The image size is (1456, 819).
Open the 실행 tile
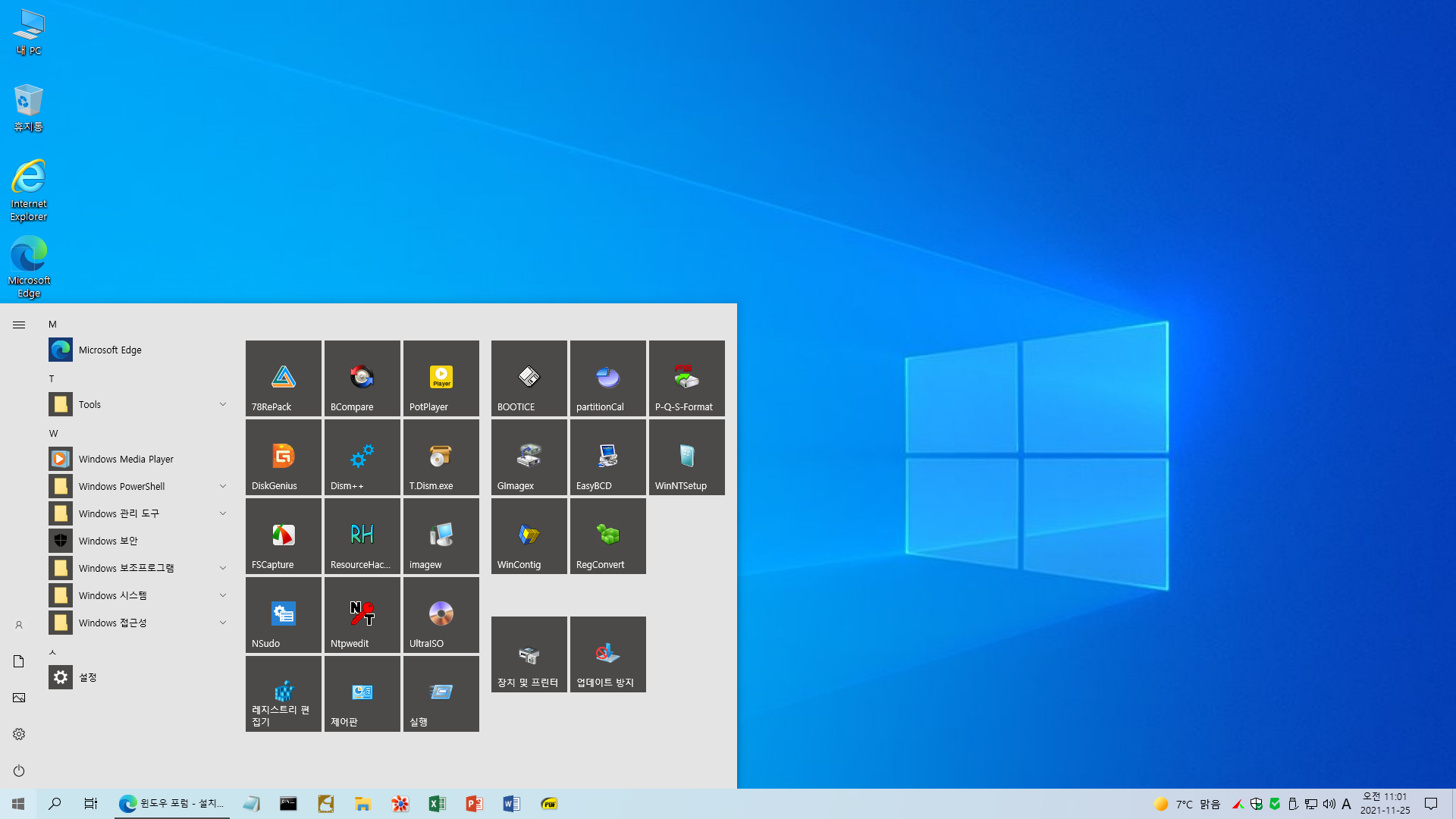click(441, 694)
